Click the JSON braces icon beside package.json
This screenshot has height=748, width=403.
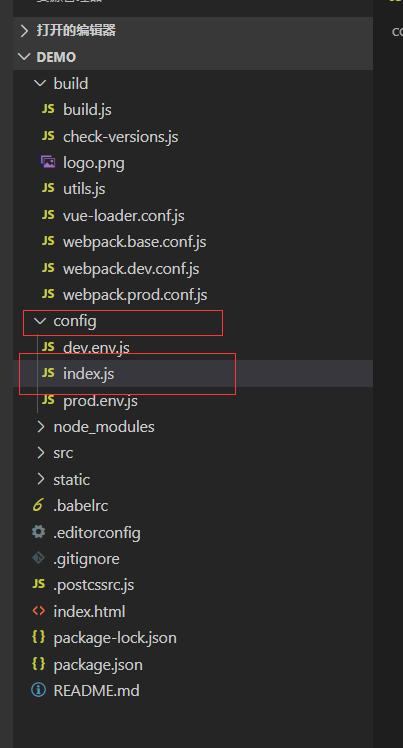(38, 664)
